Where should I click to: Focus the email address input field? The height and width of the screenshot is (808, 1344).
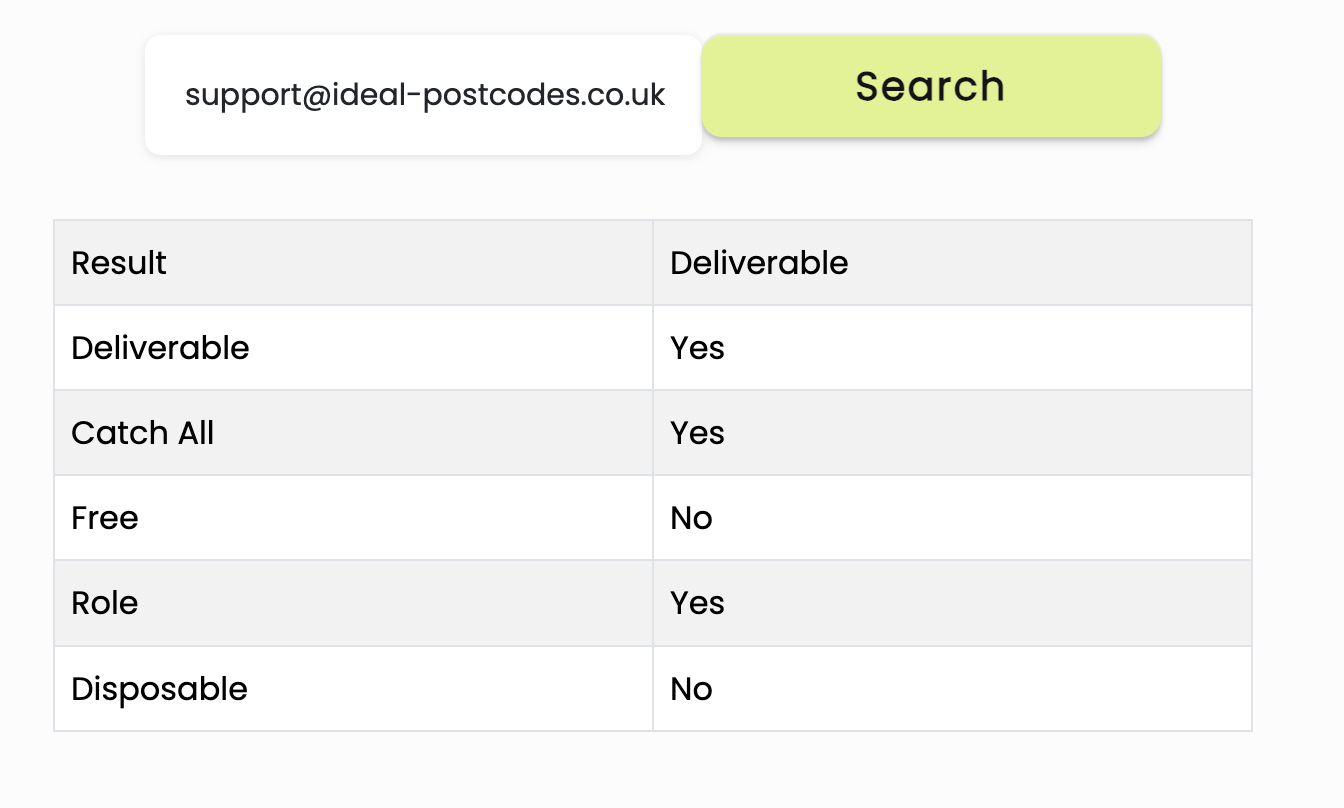pyautogui.click(x=423, y=95)
